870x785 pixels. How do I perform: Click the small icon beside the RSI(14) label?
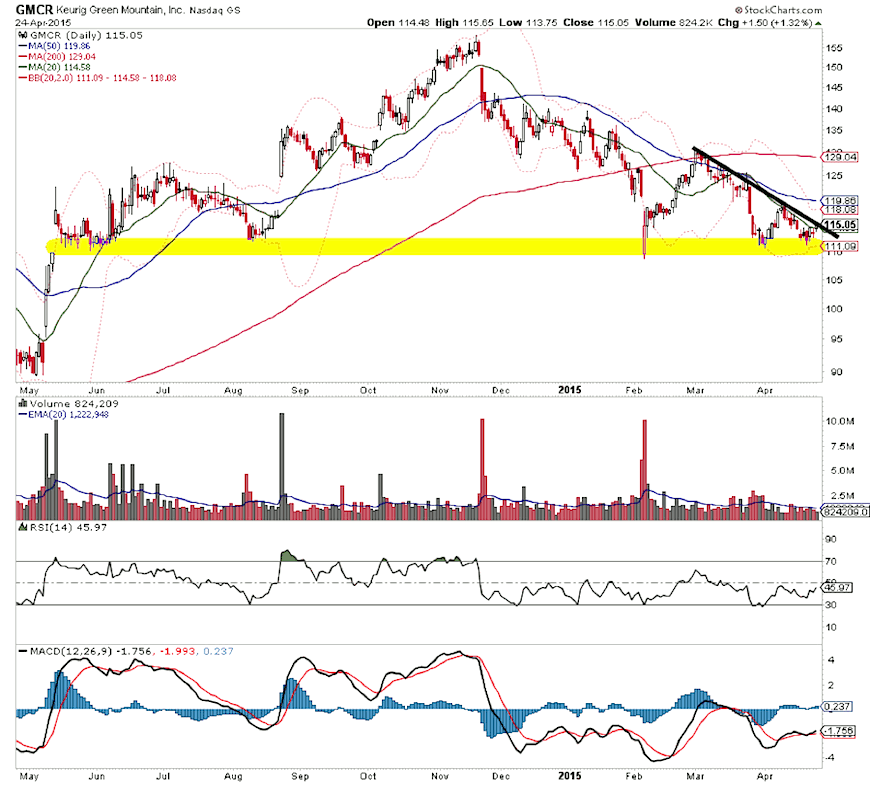(x=23, y=526)
